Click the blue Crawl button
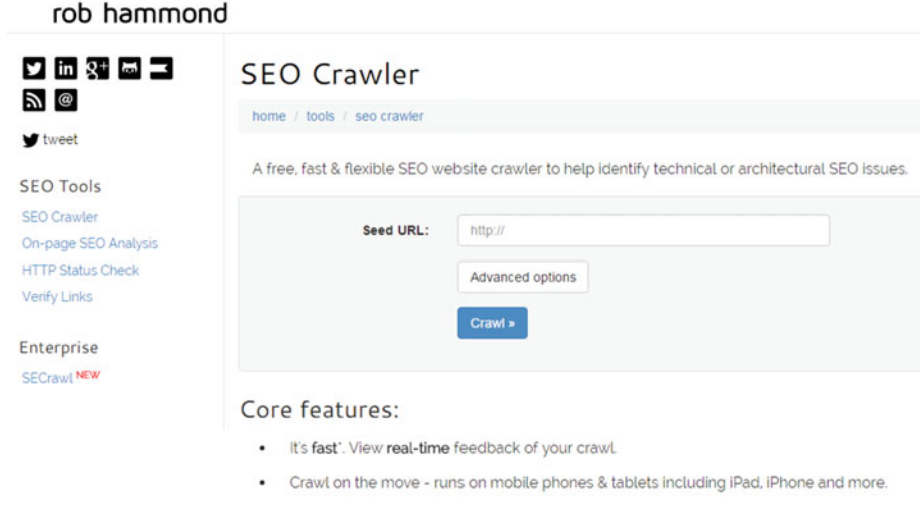 point(492,323)
